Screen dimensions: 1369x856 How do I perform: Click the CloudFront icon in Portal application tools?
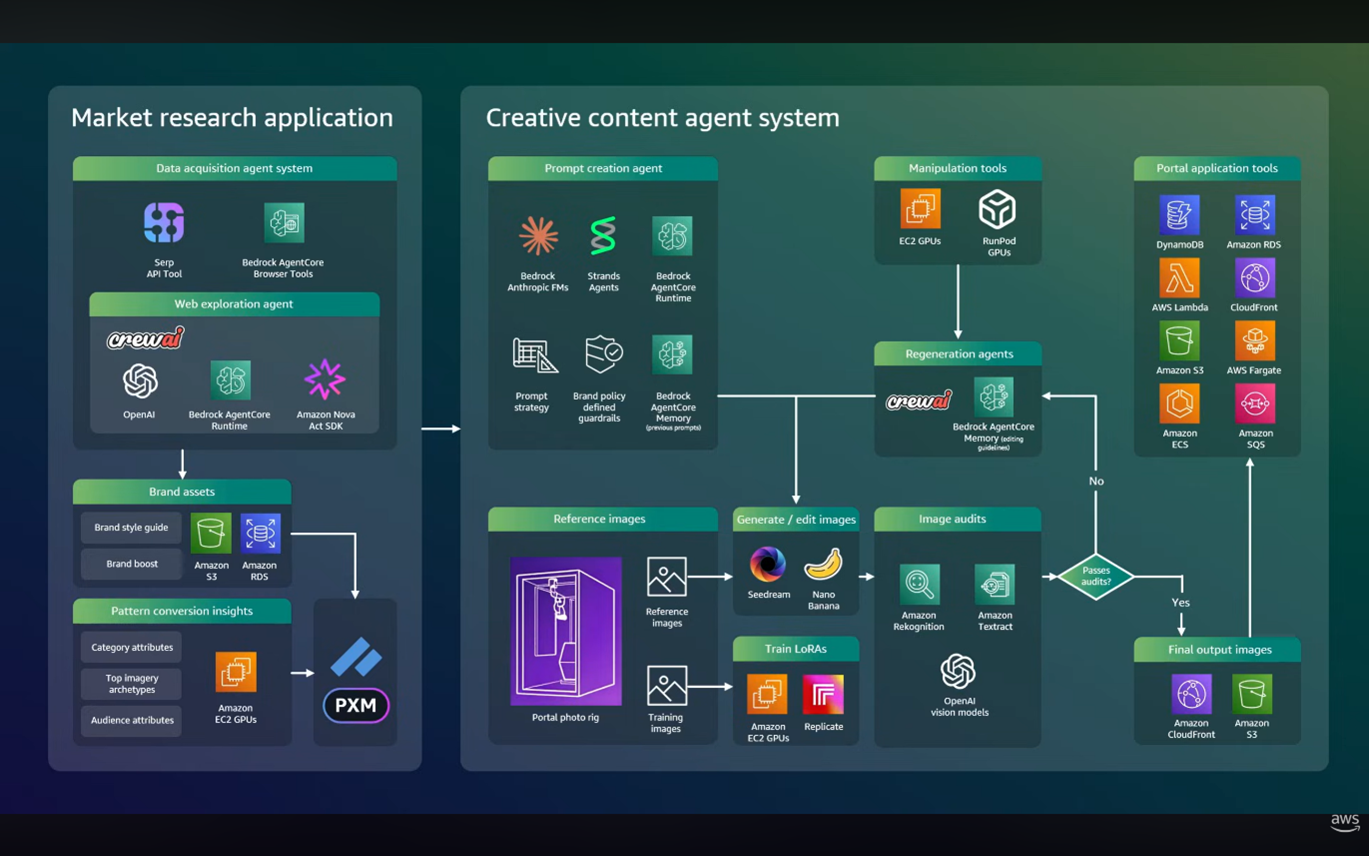coord(1254,279)
